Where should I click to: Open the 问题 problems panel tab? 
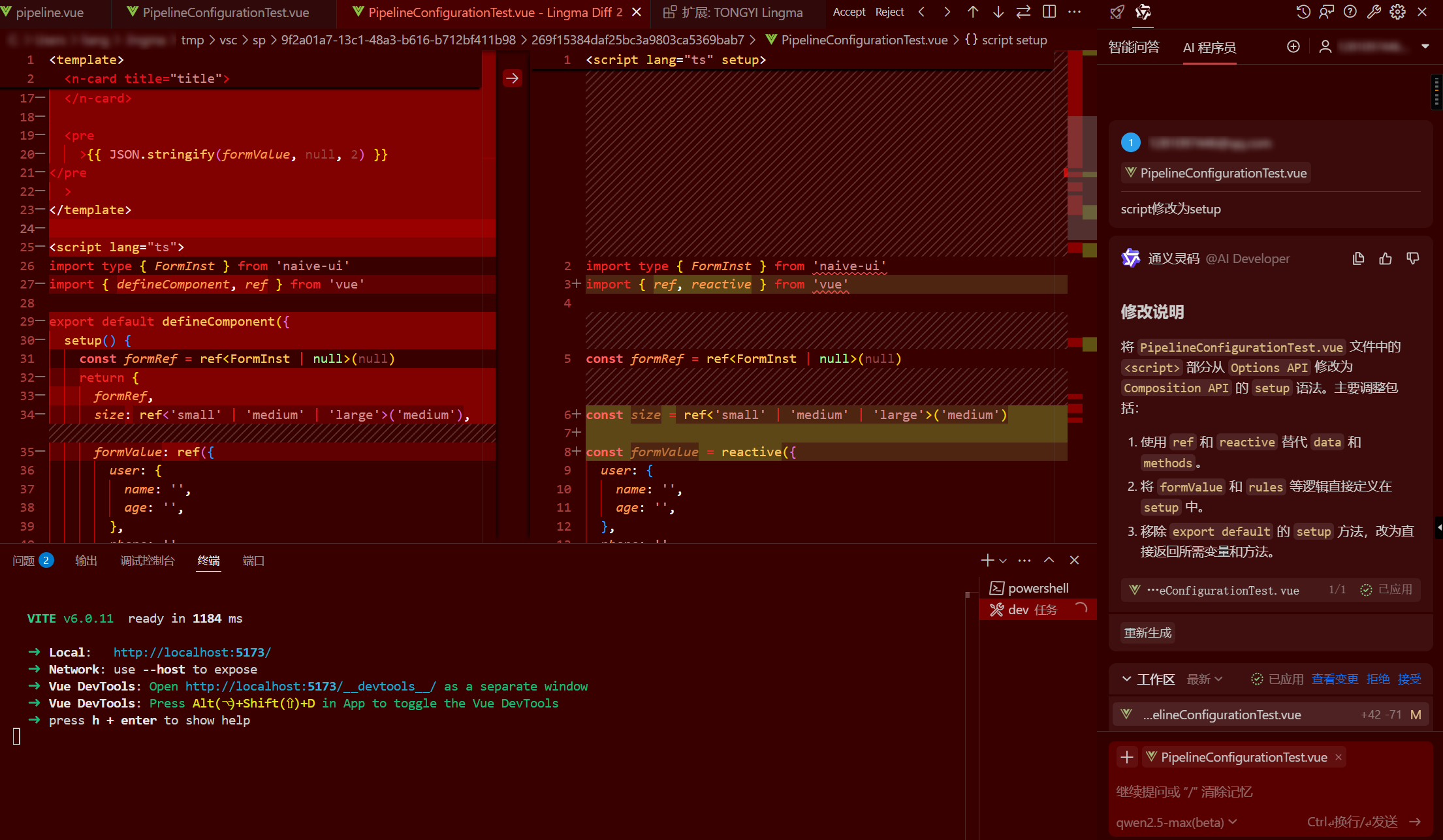(24, 561)
